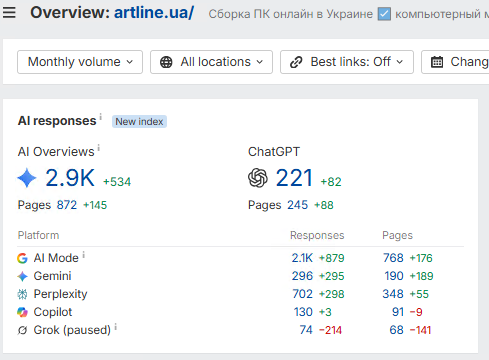Open AI Mode pages value 768

[x=393, y=258]
